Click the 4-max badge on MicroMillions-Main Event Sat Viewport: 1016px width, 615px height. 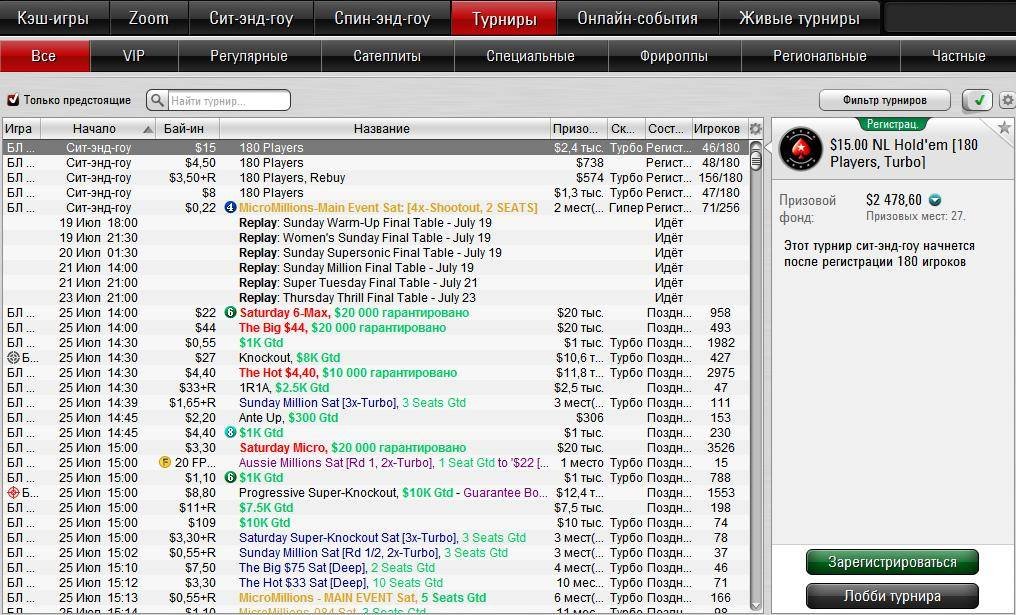tap(230, 208)
